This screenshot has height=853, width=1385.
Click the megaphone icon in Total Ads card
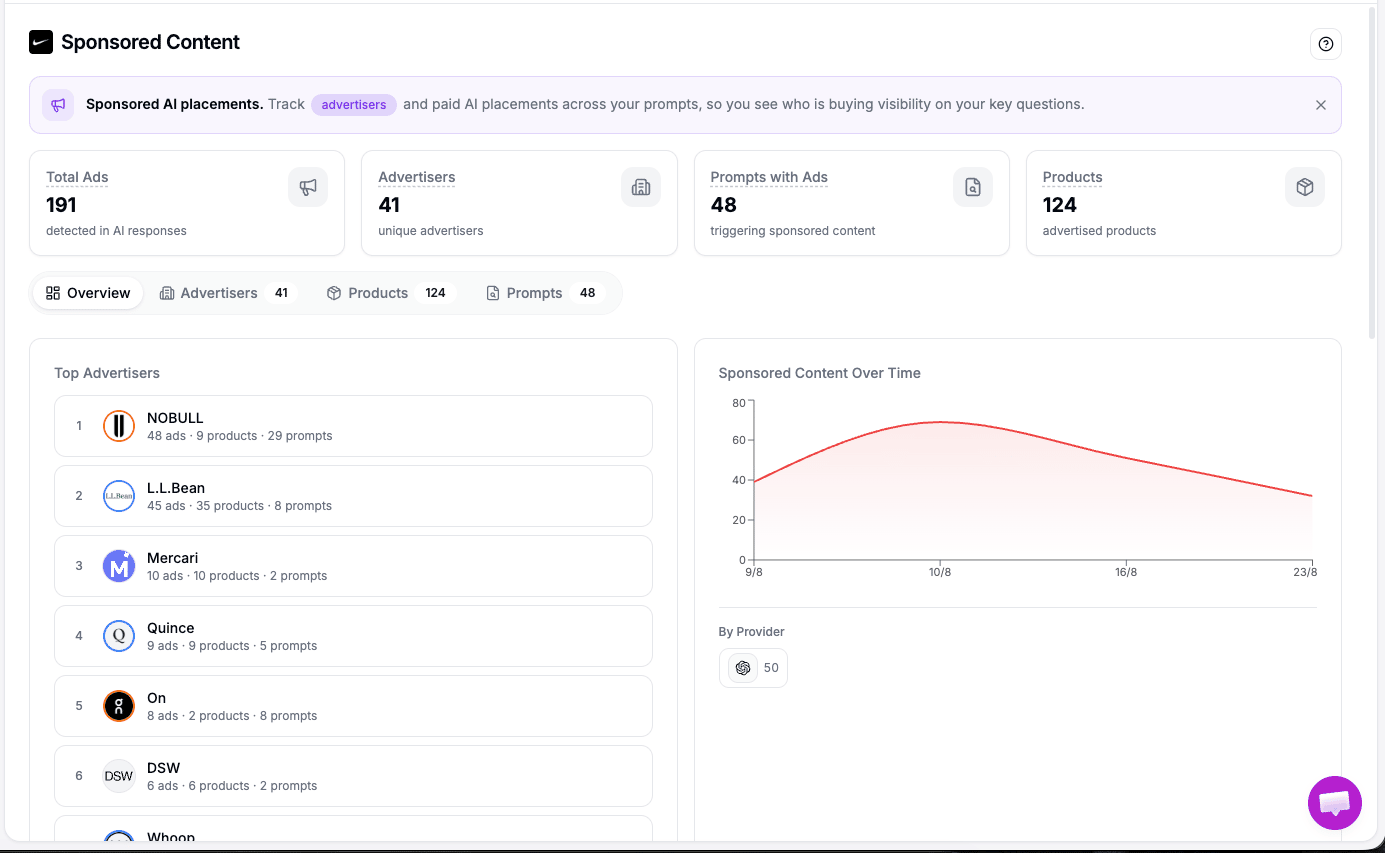[308, 187]
